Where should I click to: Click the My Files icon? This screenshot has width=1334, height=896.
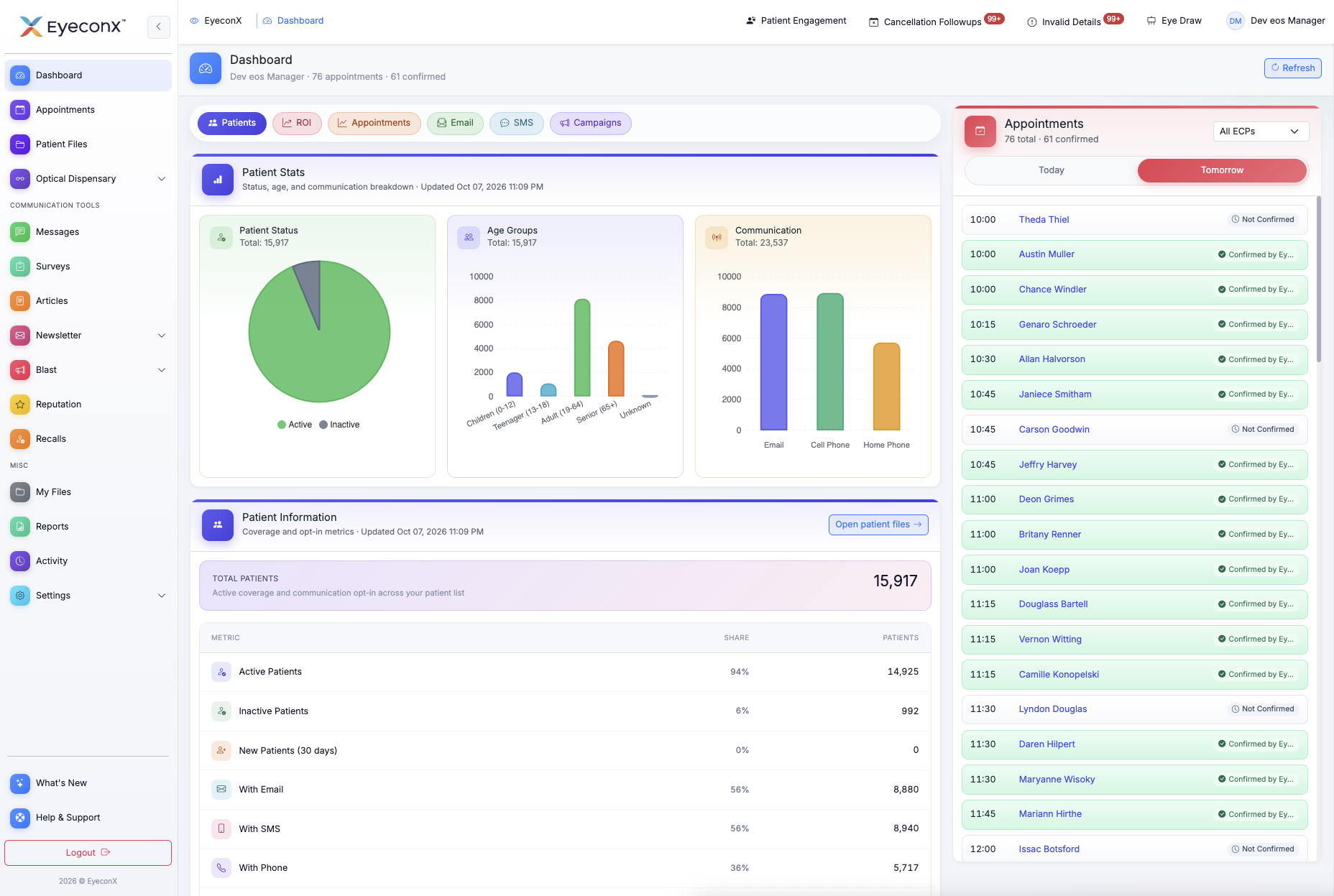pos(20,492)
